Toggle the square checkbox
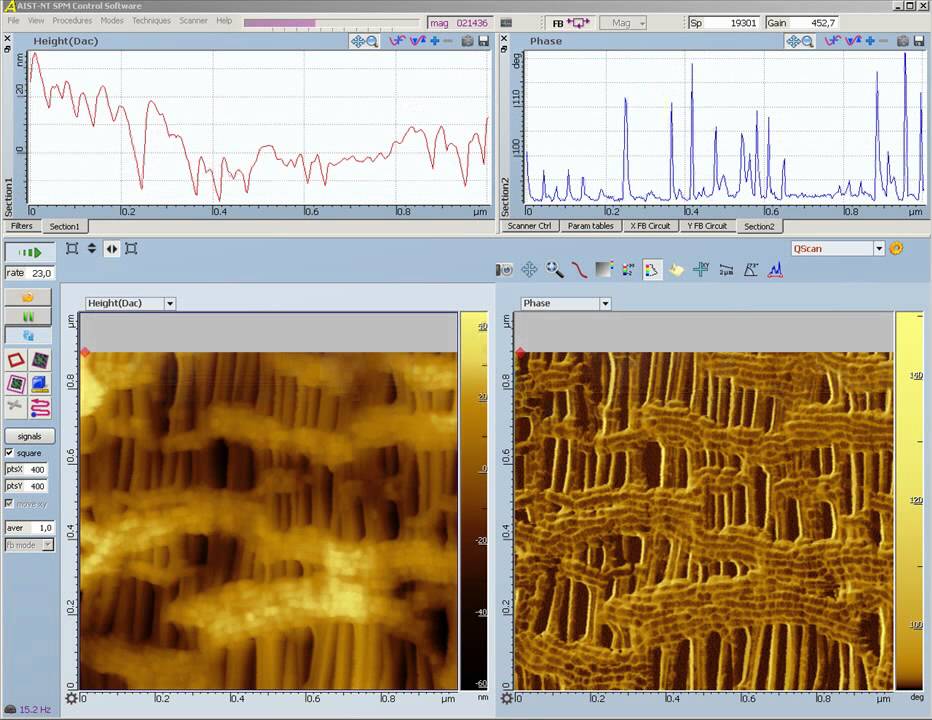This screenshot has width=932, height=720. [9, 452]
